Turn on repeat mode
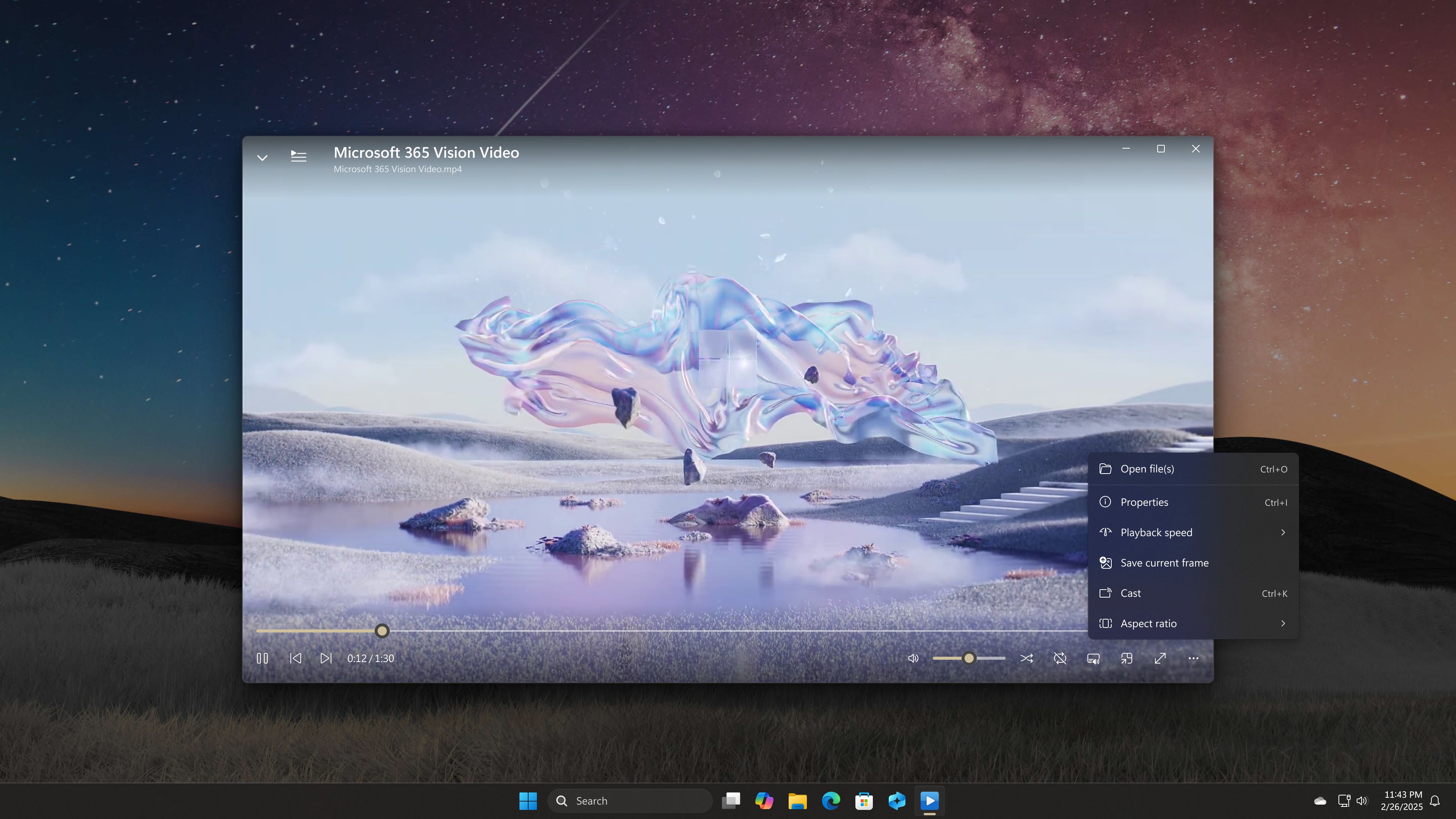This screenshot has width=1456, height=819. (x=1060, y=658)
